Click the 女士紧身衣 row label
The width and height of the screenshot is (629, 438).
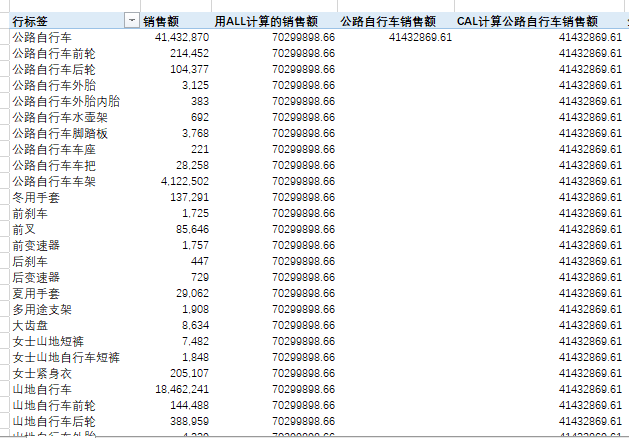click(x=42, y=373)
